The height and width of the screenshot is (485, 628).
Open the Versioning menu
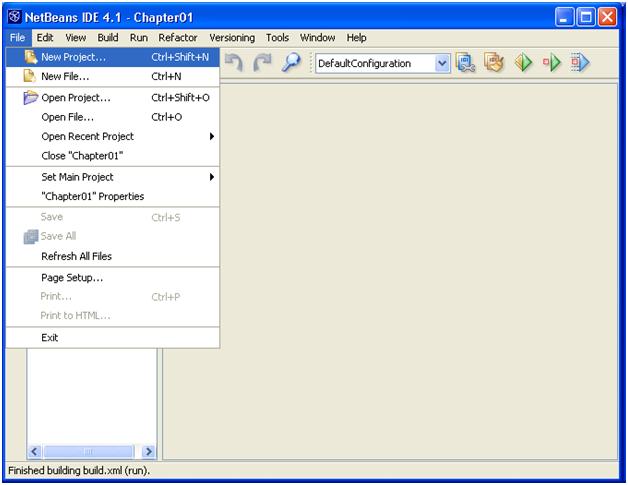coord(232,38)
